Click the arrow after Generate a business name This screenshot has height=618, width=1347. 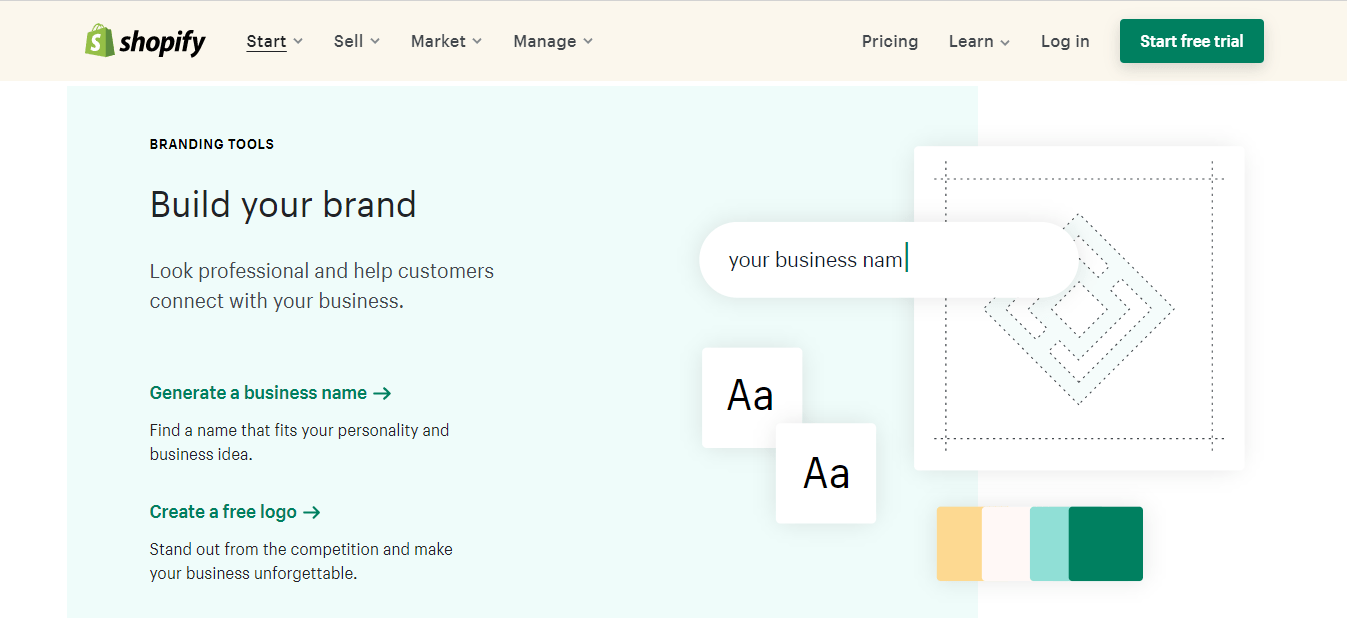(x=381, y=394)
